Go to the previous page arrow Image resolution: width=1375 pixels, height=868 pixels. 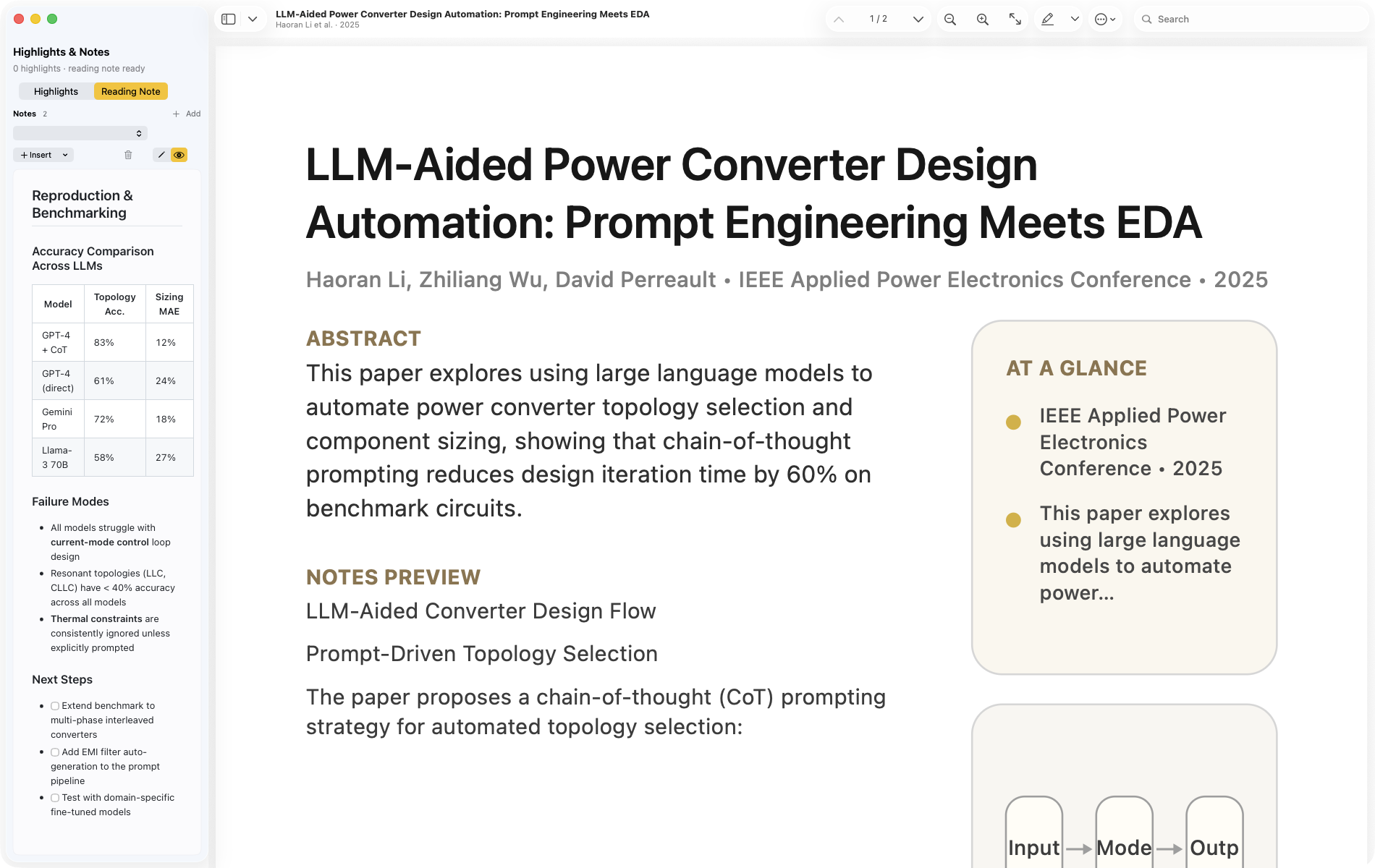pyautogui.click(x=839, y=20)
